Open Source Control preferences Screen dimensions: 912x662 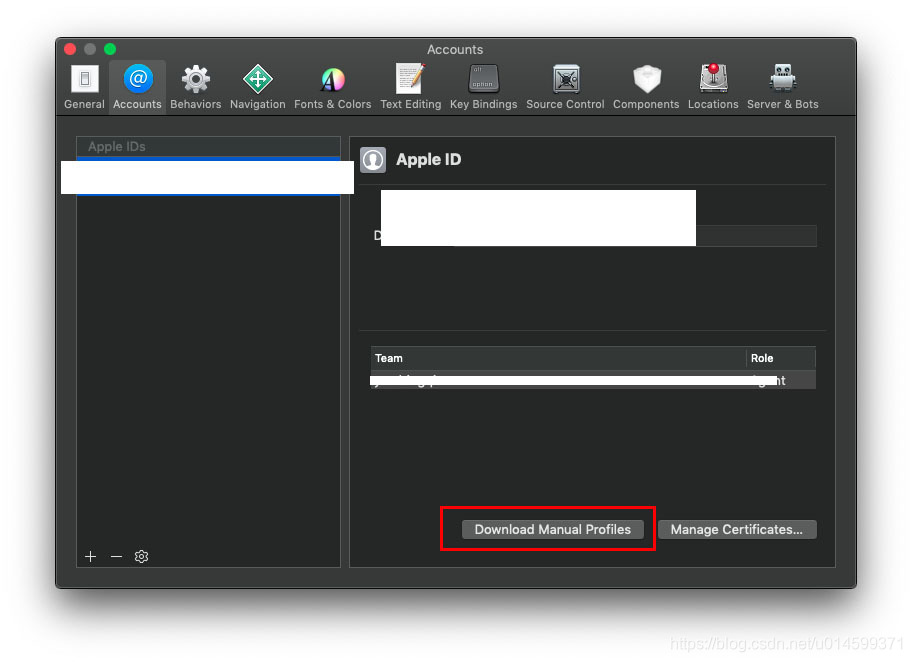pos(565,87)
